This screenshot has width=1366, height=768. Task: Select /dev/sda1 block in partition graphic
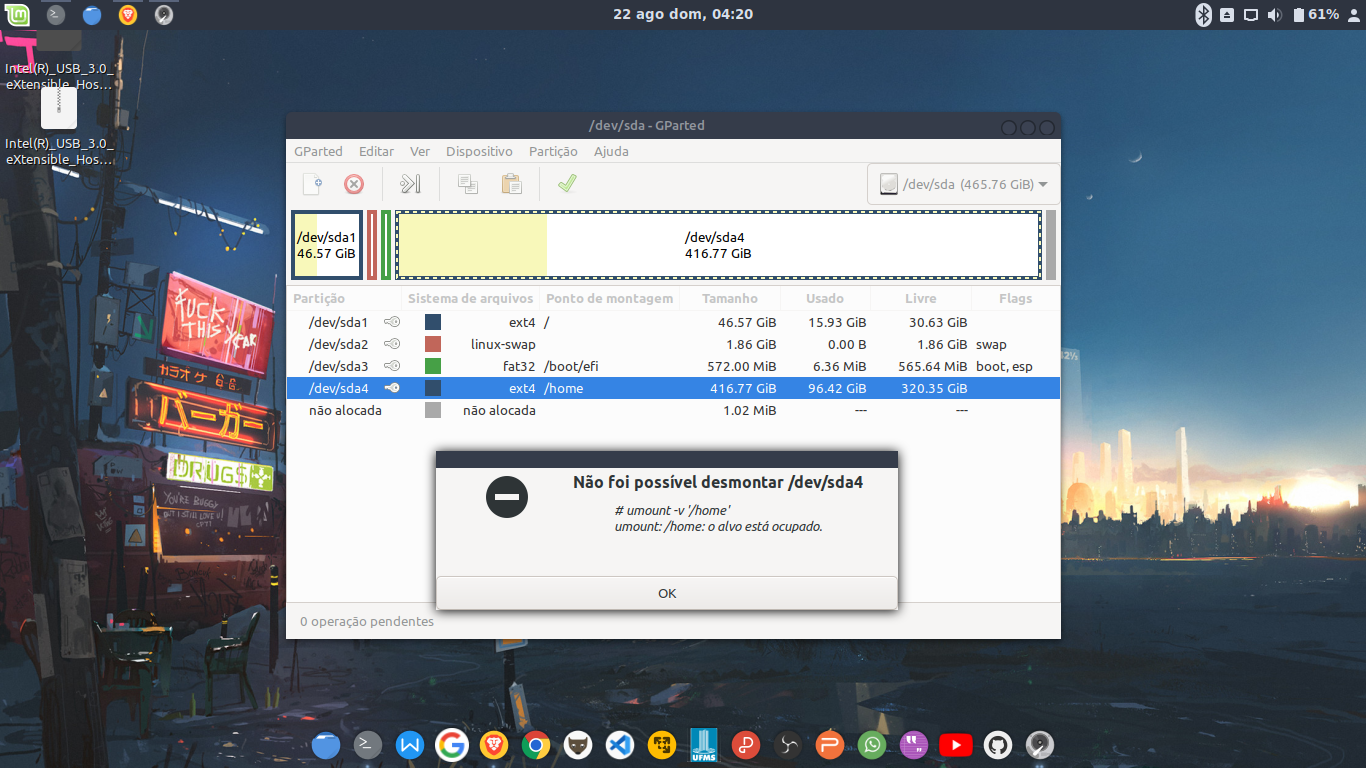point(326,245)
